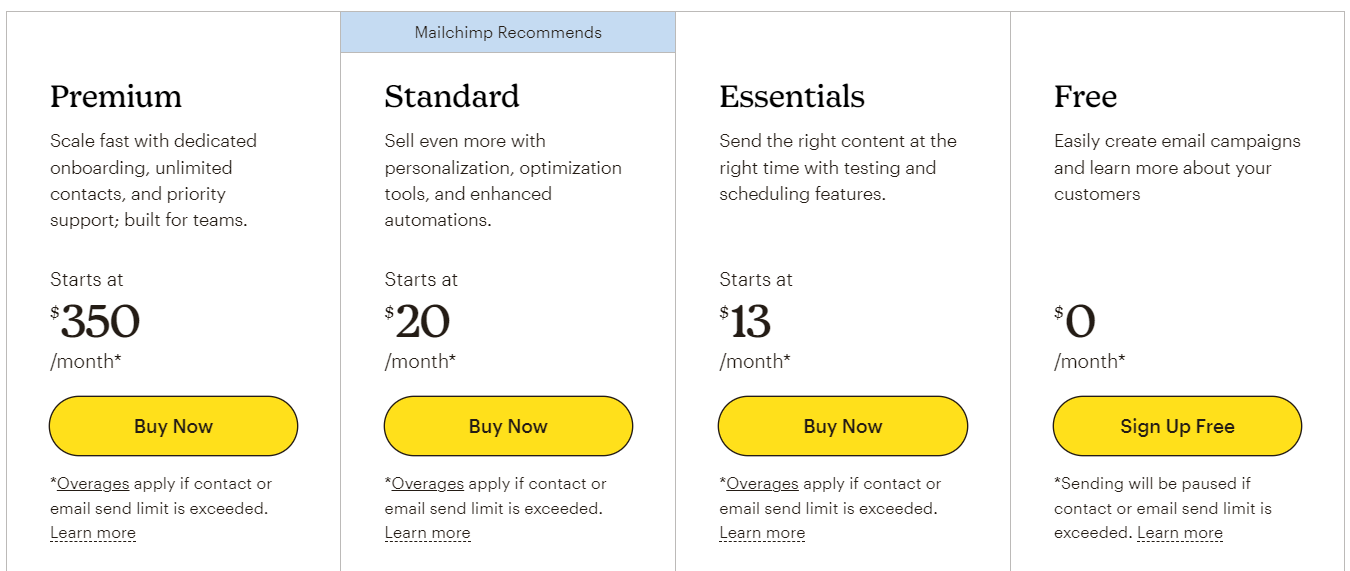Viewport: 1350px width, 571px height.
Task: Open Overages link in Premium column
Action: point(93,484)
